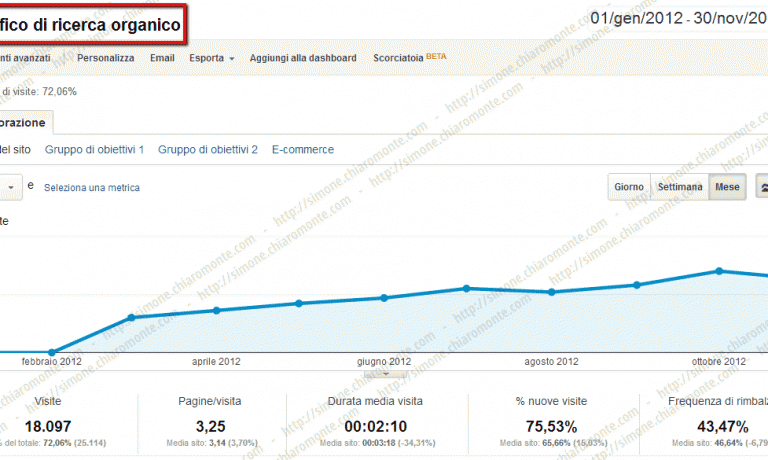Click the August 2012 data point
The width and height of the screenshot is (768, 460).
click(x=552, y=292)
